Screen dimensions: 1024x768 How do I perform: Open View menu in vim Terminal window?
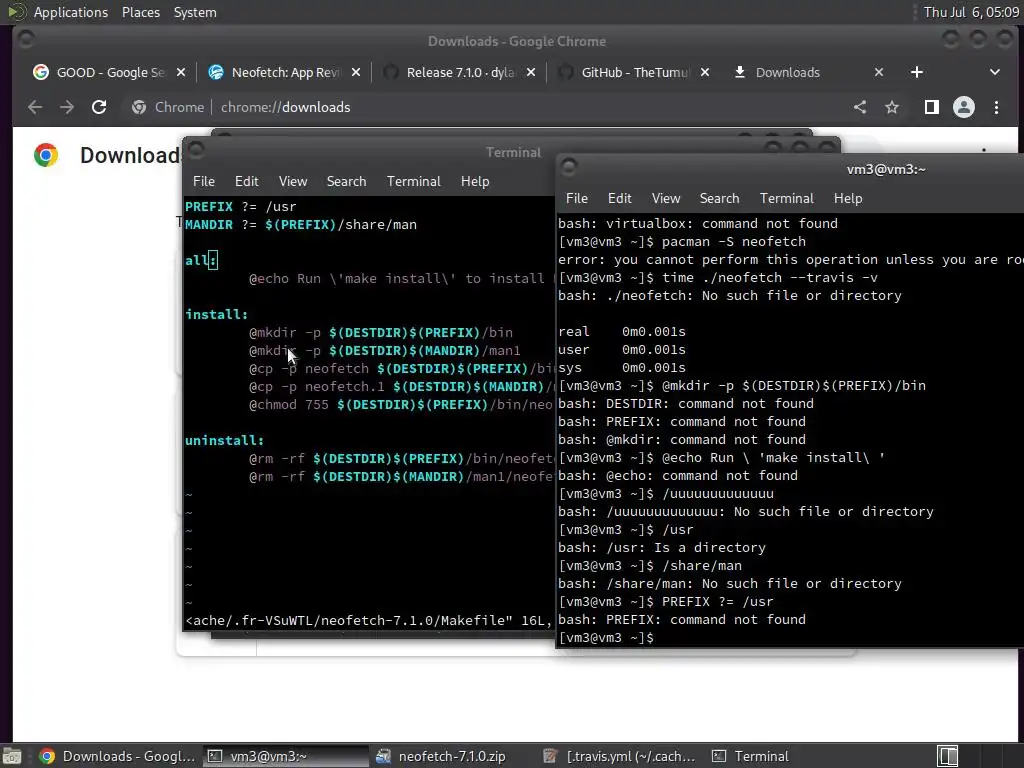[x=293, y=182]
